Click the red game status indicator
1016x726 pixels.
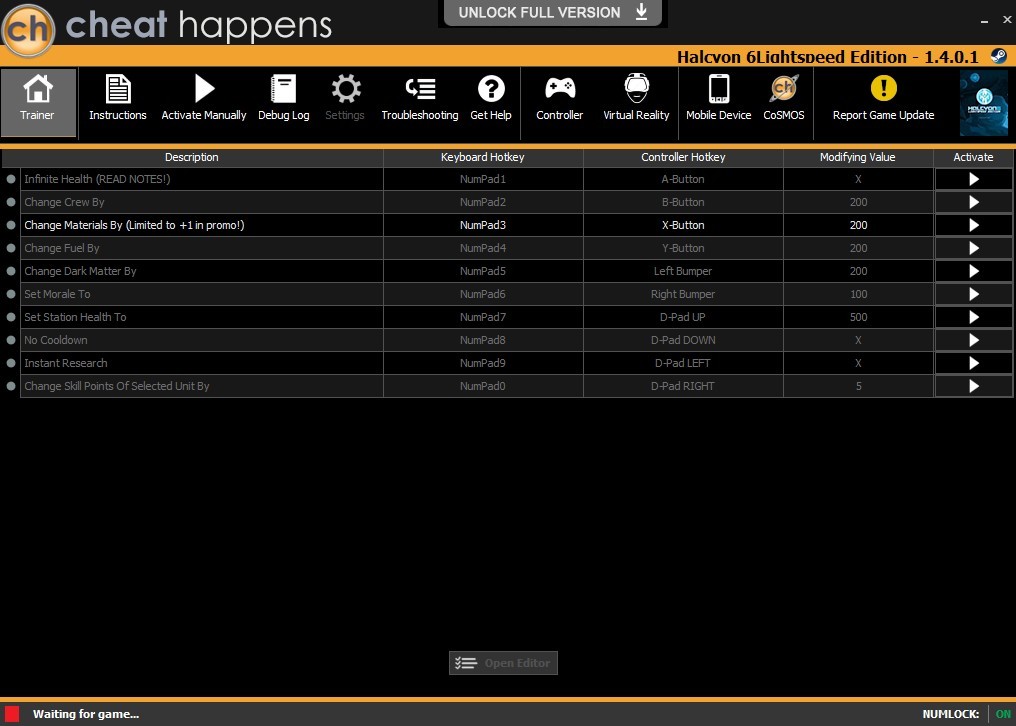(12, 714)
